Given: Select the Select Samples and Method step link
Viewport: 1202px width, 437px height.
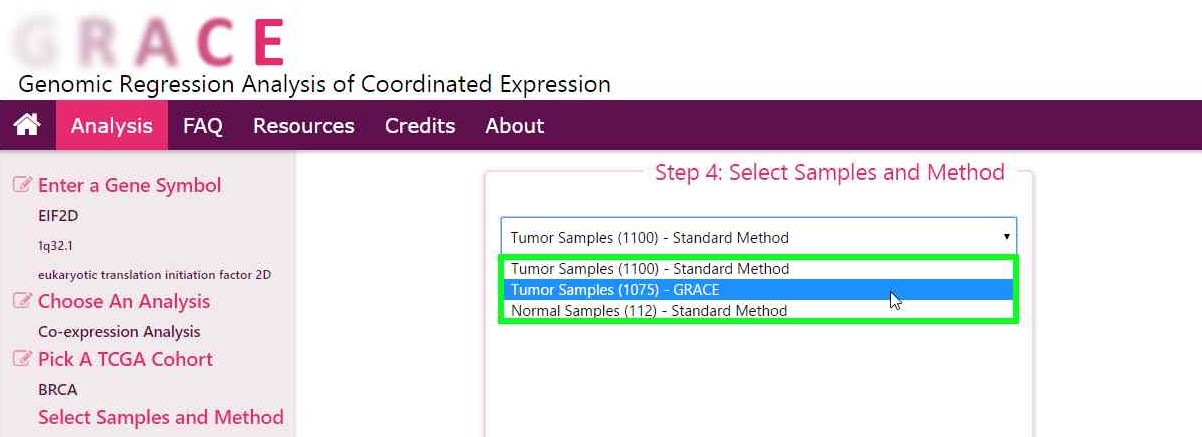Looking at the screenshot, I should click(160, 417).
